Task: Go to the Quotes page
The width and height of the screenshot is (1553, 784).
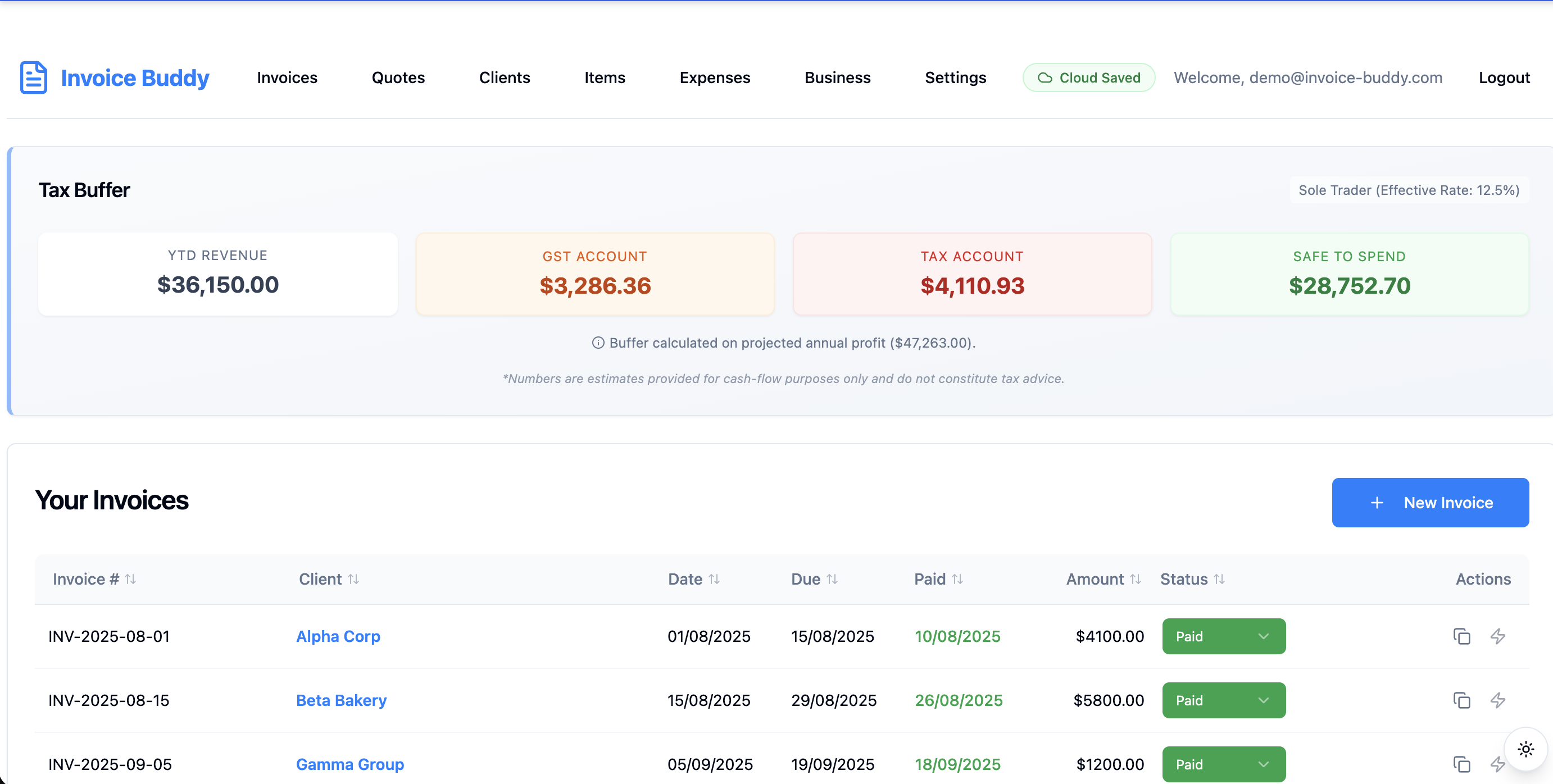Action: coord(398,78)
